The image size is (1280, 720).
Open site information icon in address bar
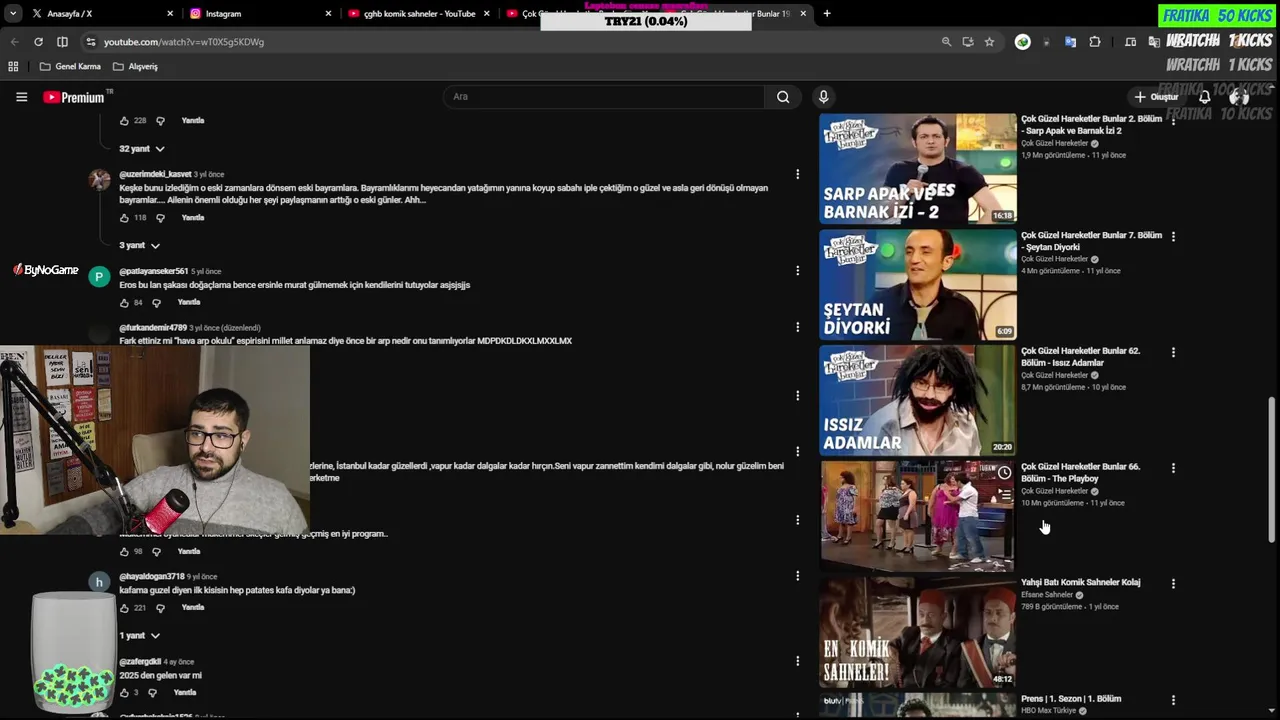pos(90,42)
